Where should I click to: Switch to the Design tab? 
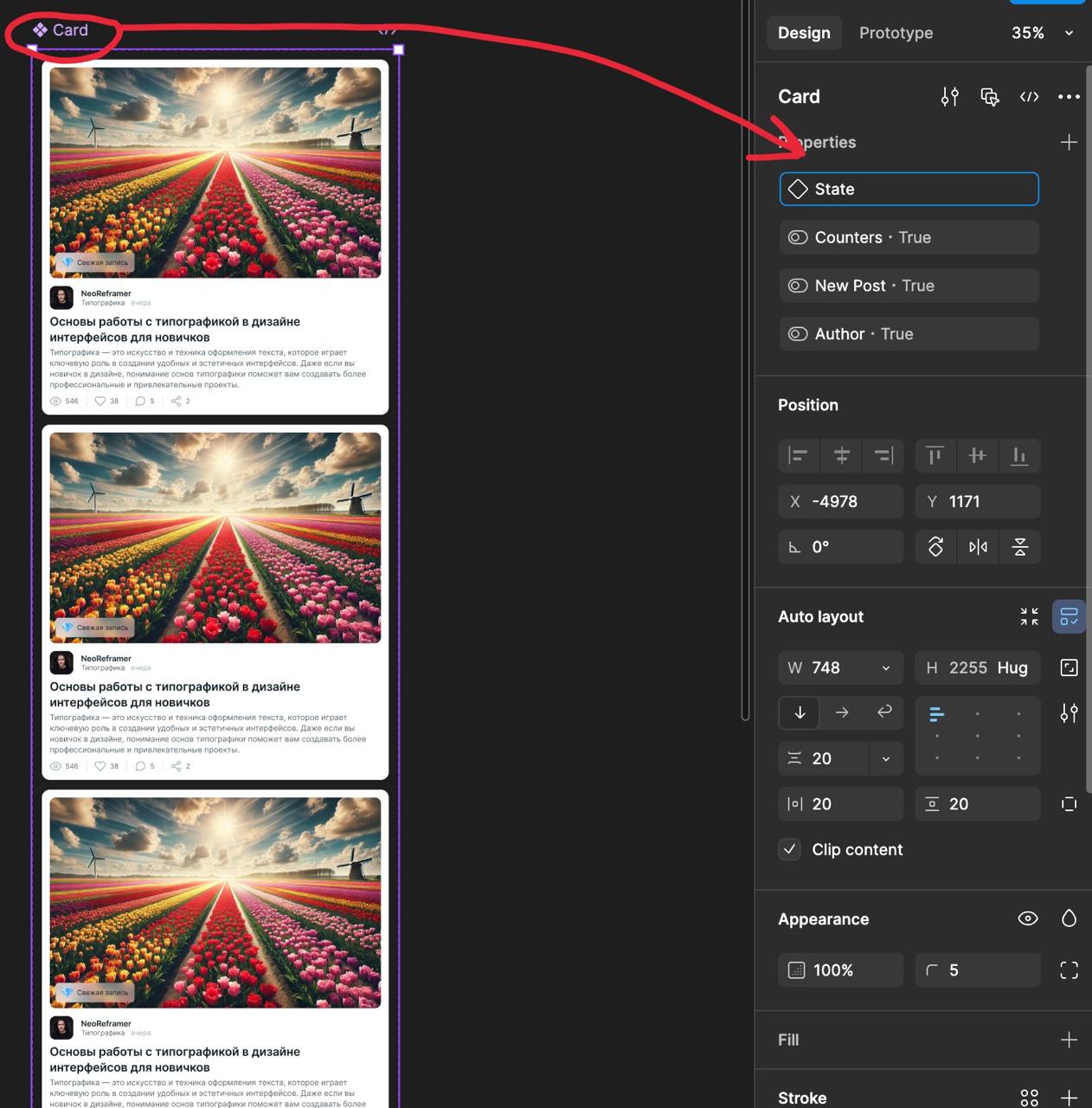coord(804,33)
